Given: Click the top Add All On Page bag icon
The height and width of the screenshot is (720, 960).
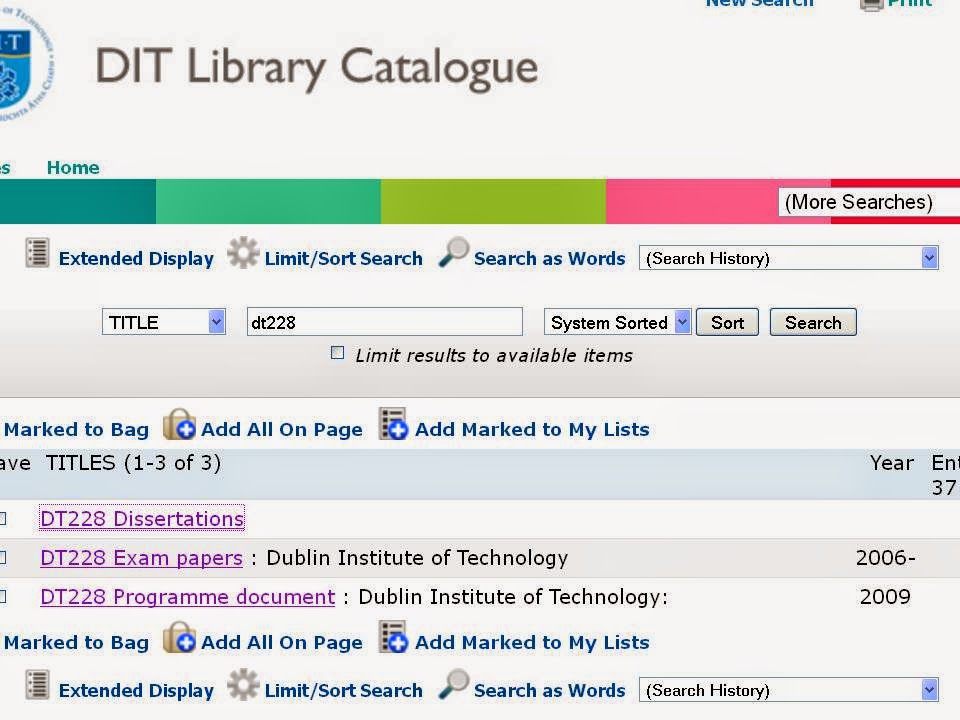Looking at the screenshot, I should pyautogui.click(x=180, y=425).
